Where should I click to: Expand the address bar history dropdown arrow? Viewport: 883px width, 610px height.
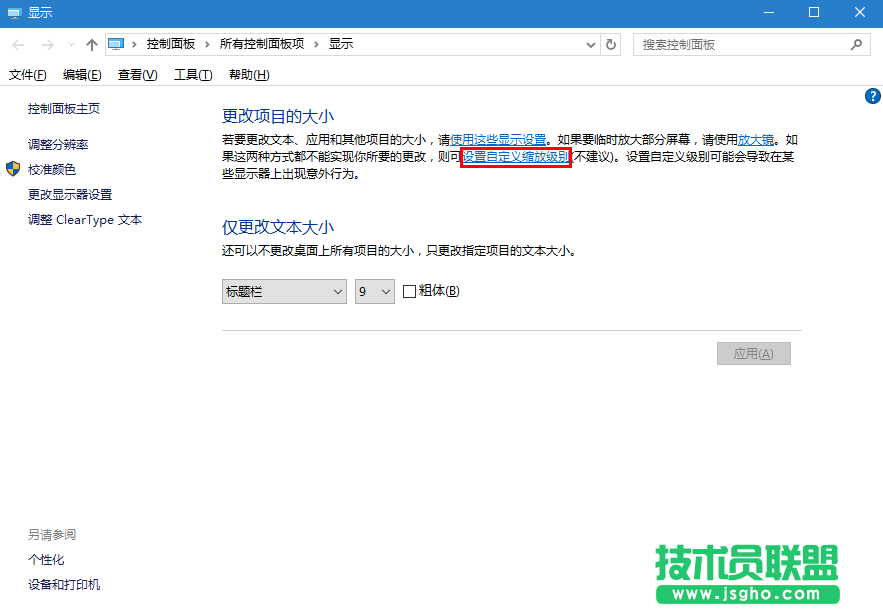592,44
